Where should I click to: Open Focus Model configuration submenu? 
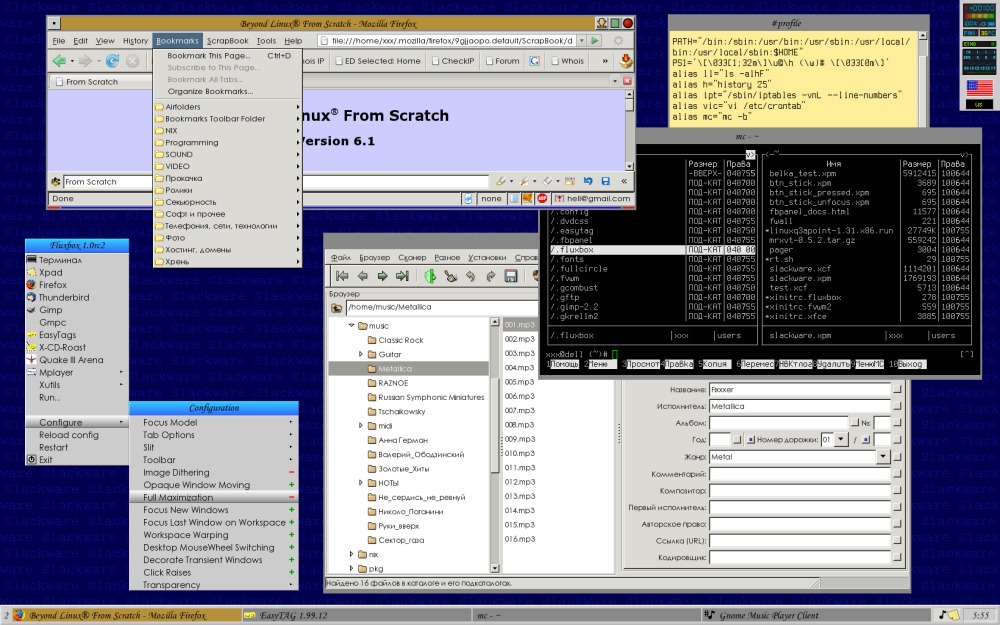coord(213,422)
